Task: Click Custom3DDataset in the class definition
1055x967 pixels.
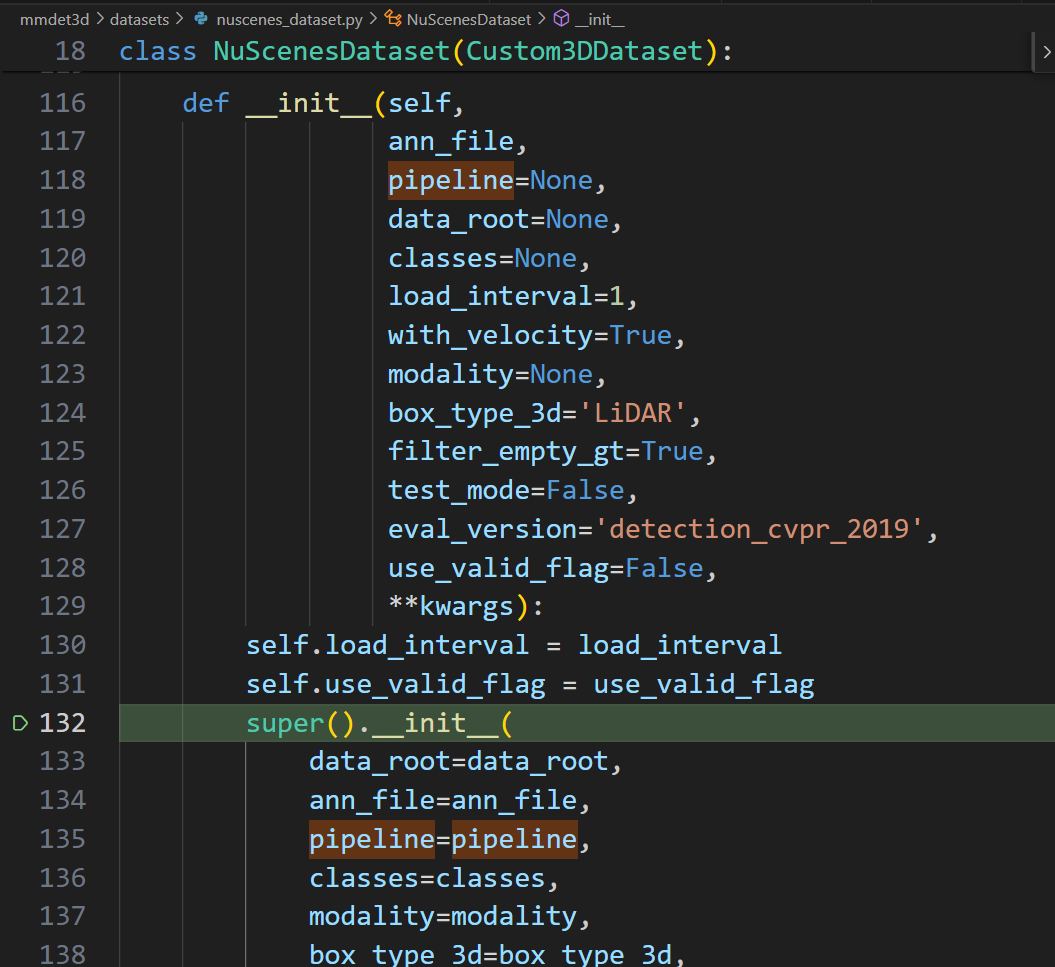Action: pos(584,51)
